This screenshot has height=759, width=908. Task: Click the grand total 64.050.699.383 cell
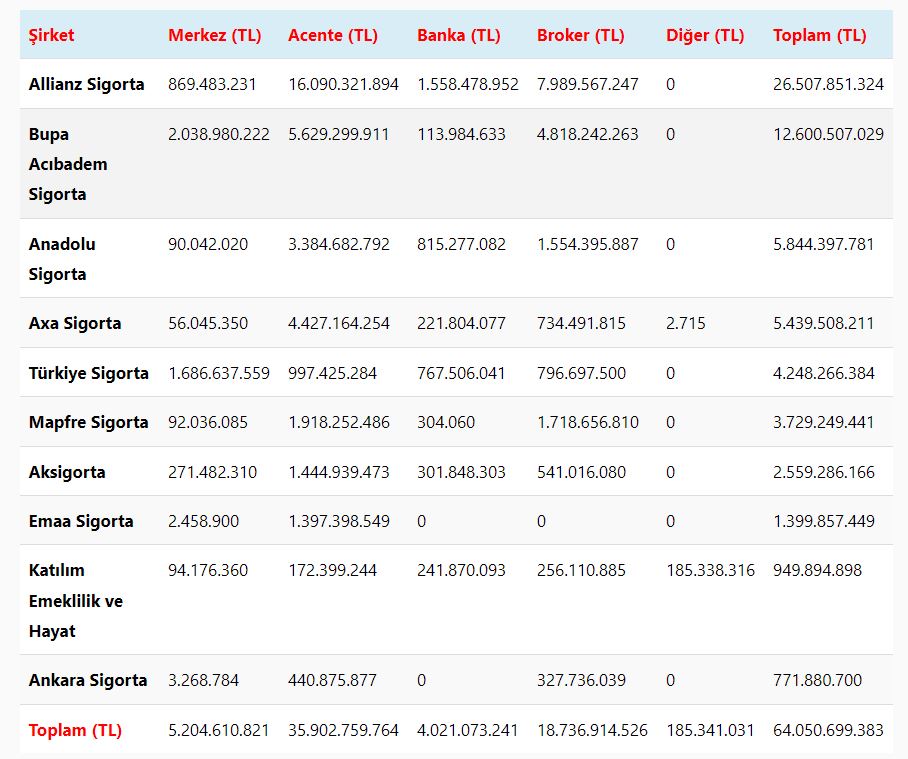[x=828, y=730]
